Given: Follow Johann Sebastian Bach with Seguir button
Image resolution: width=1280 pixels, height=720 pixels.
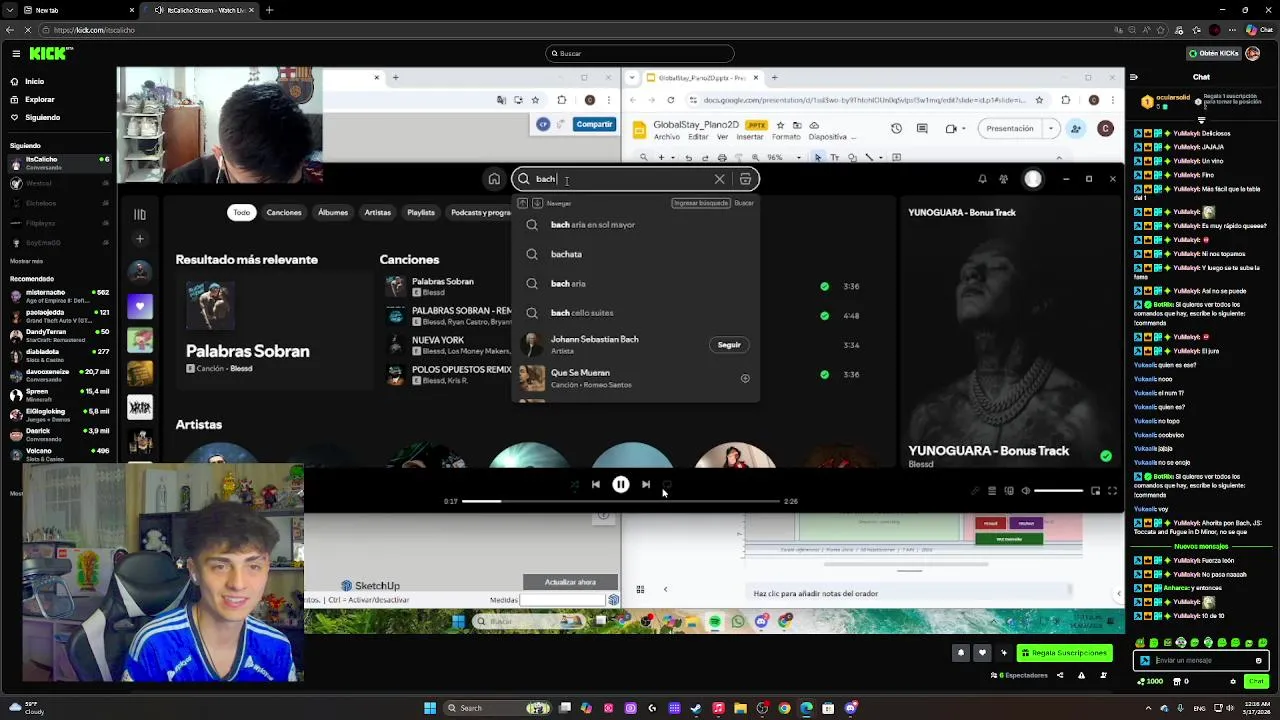Looking at the screenshot, I should coord(729,345).
